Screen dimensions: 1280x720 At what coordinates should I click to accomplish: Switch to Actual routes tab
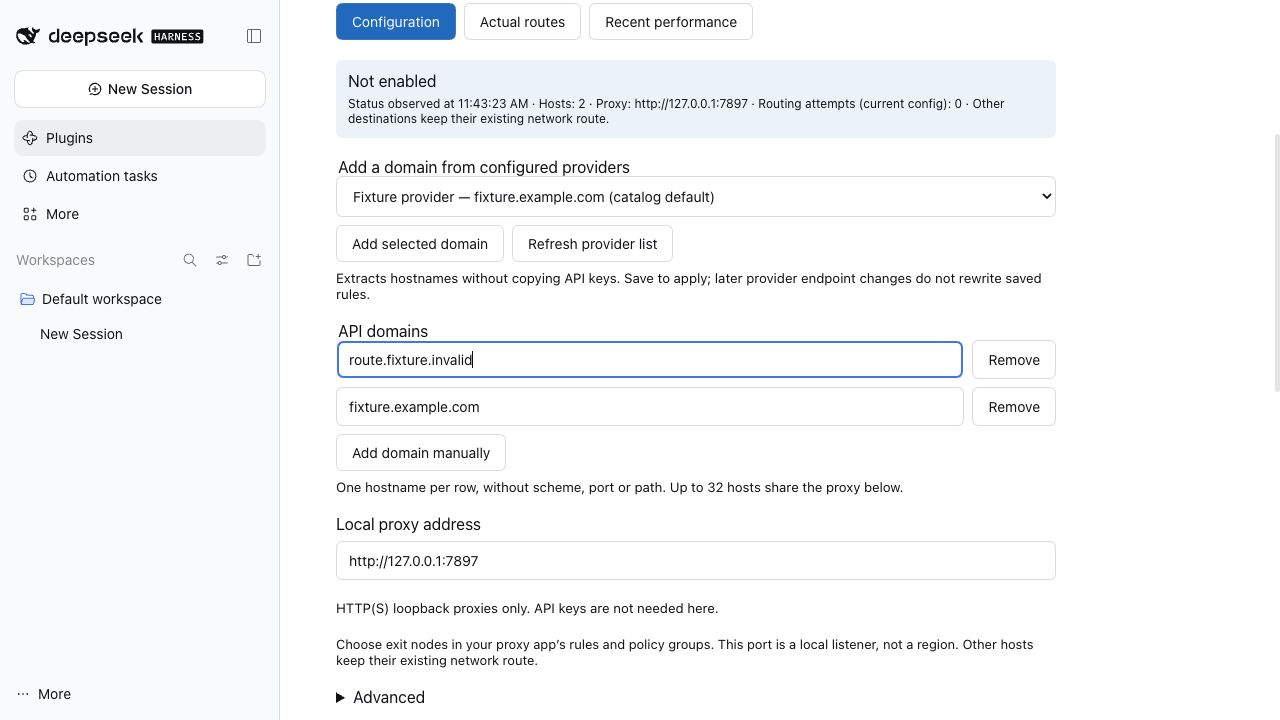click(522, 22)
